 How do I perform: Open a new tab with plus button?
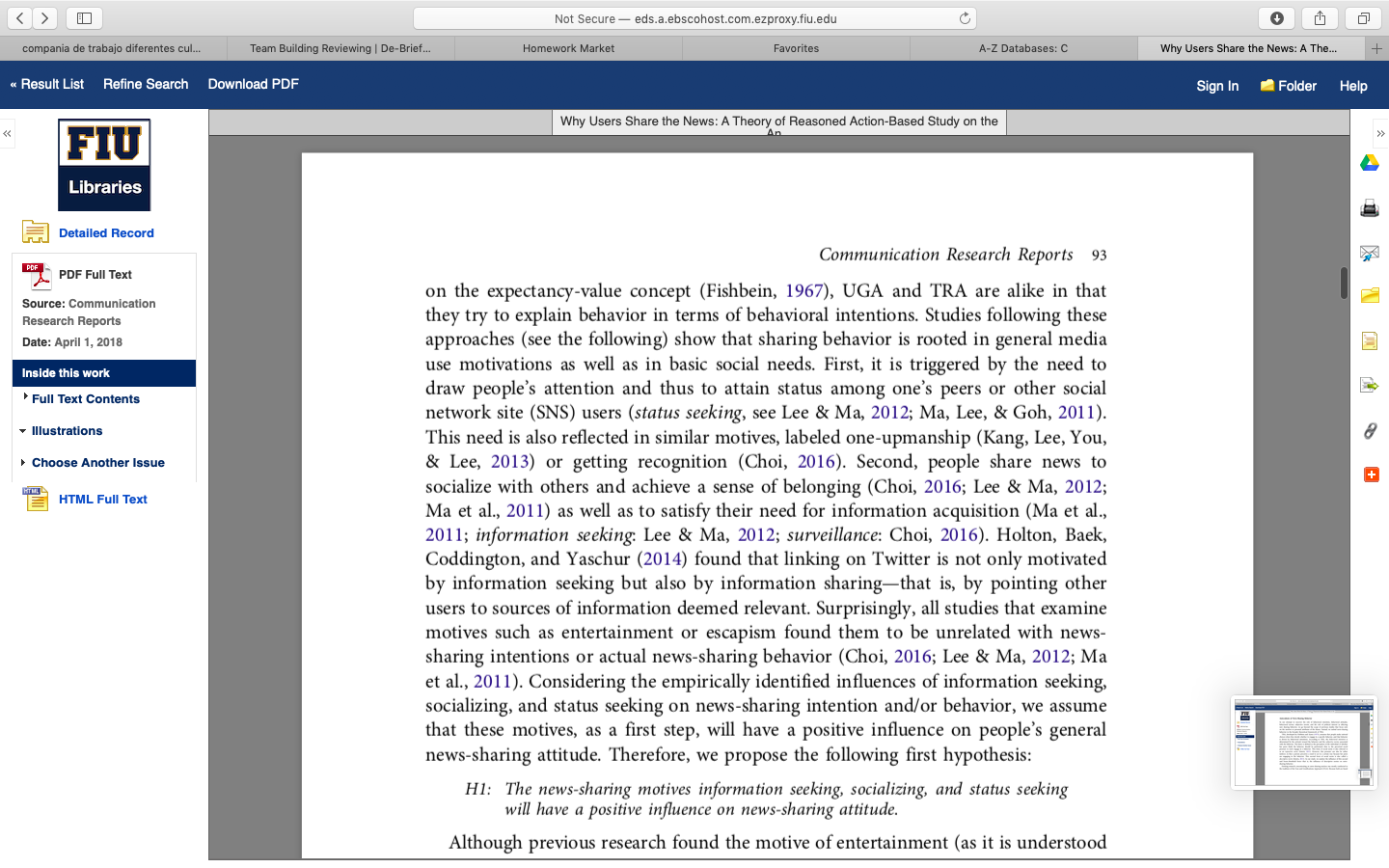(1377, 48)
